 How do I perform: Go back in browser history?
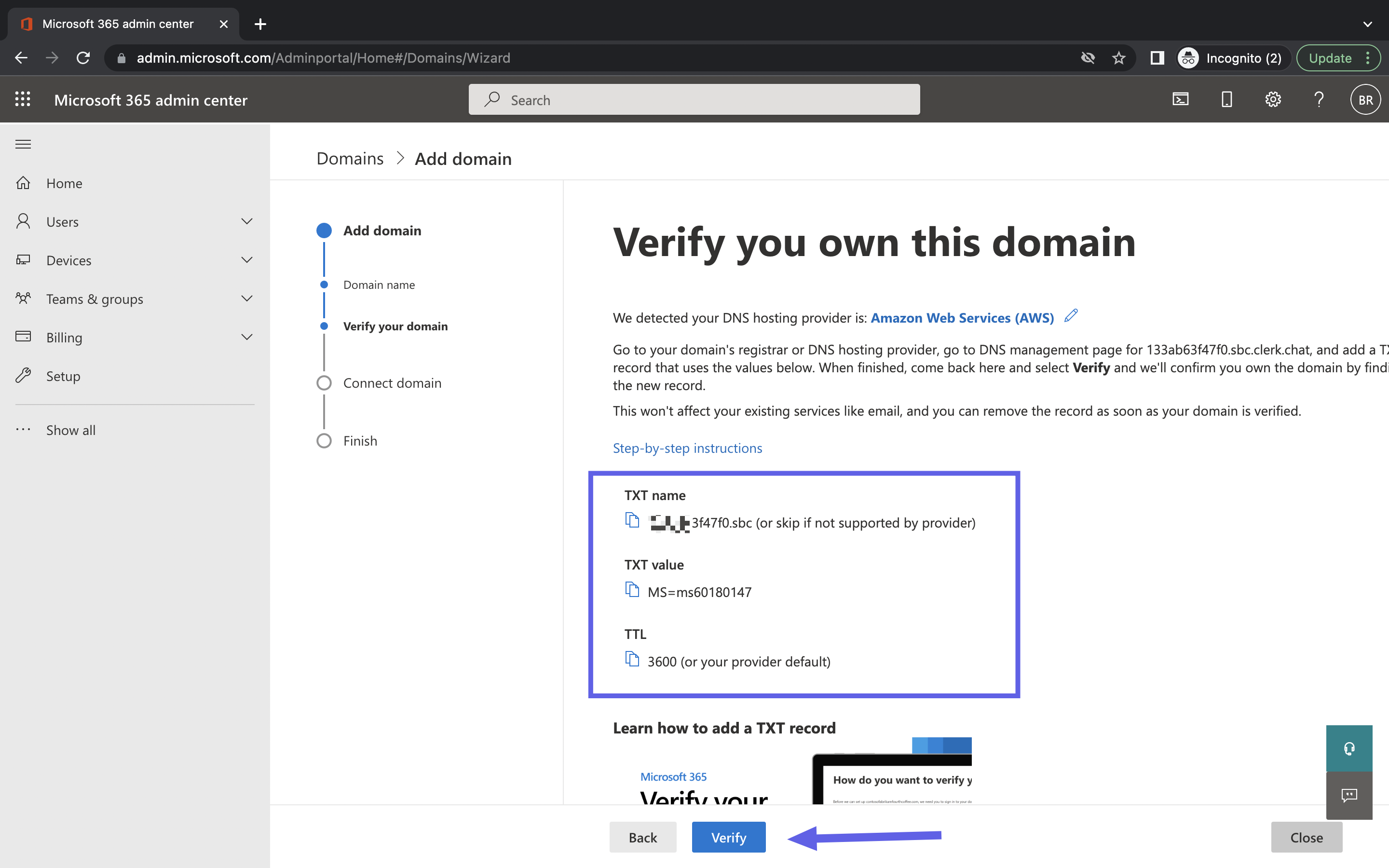(x=21, y=58)
